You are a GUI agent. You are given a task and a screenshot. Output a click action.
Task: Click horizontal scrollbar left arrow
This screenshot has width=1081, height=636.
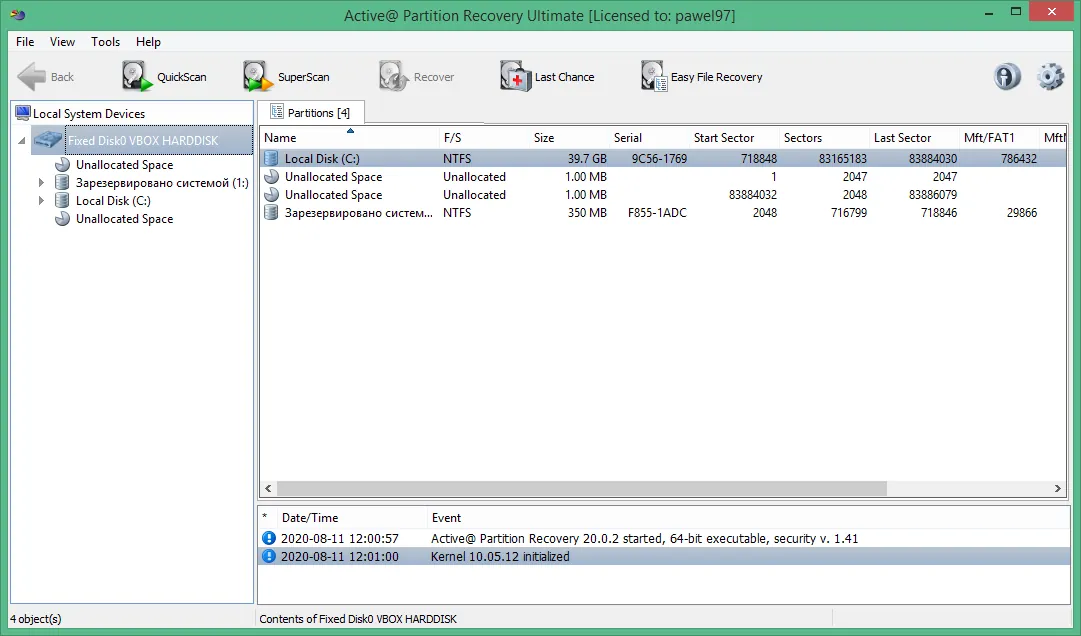268,489
